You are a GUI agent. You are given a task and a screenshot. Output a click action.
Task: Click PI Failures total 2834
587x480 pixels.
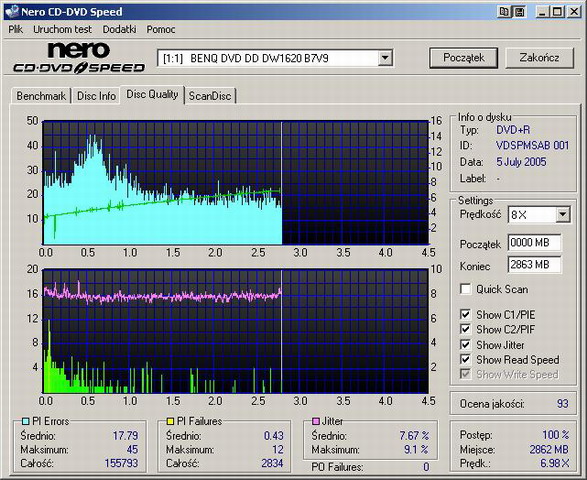coord(272,463)
